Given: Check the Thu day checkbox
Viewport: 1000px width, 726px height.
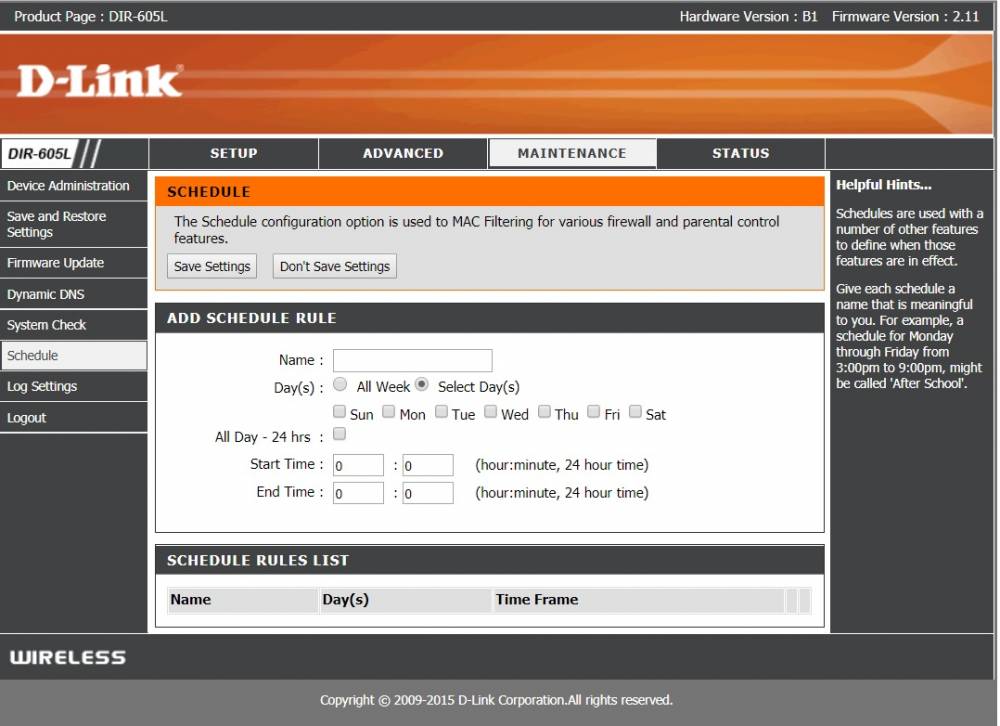Looking at the screenshot, I should tap(544, 411).
